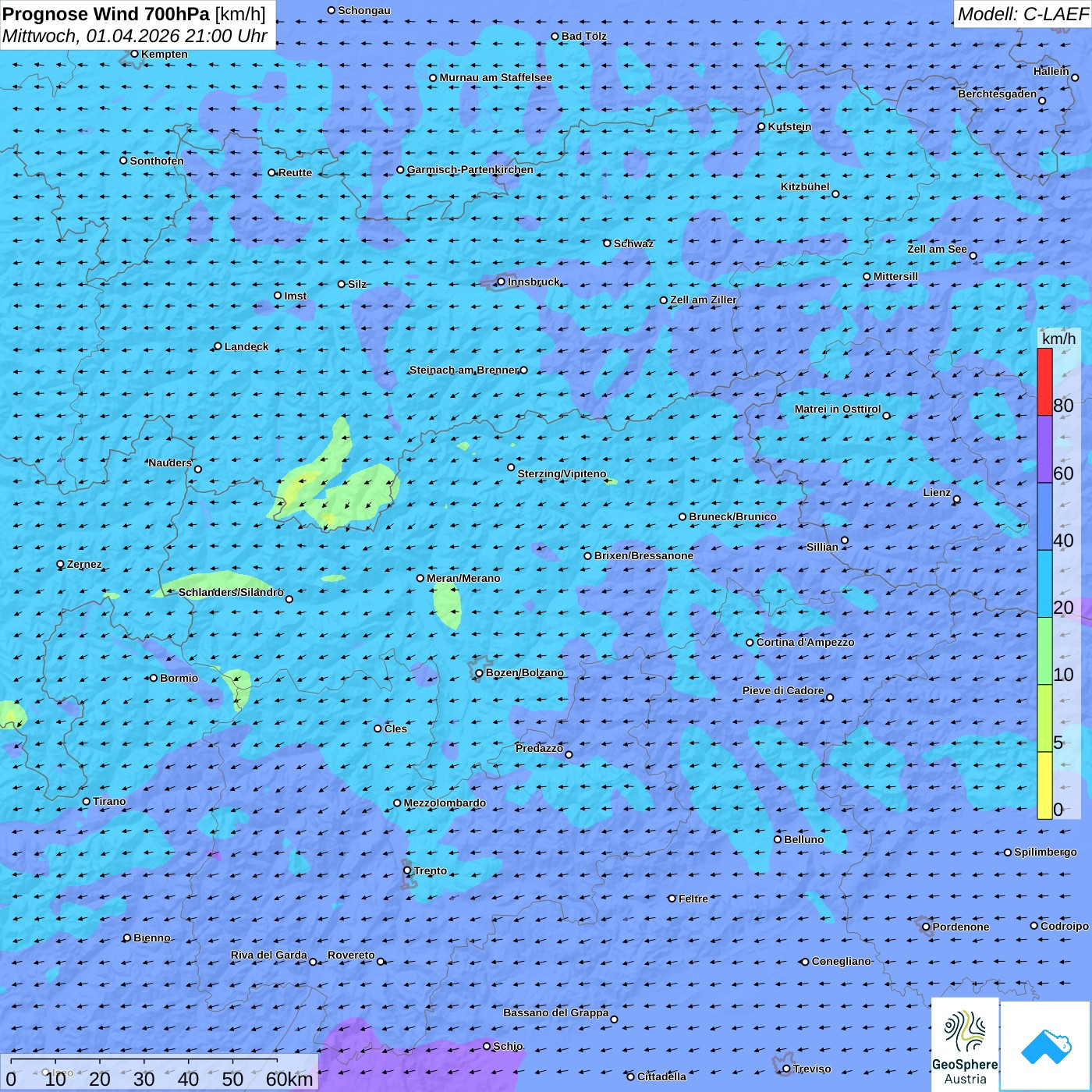
Task: Click the 'Rovereto' label
Action: pos(351,955)
